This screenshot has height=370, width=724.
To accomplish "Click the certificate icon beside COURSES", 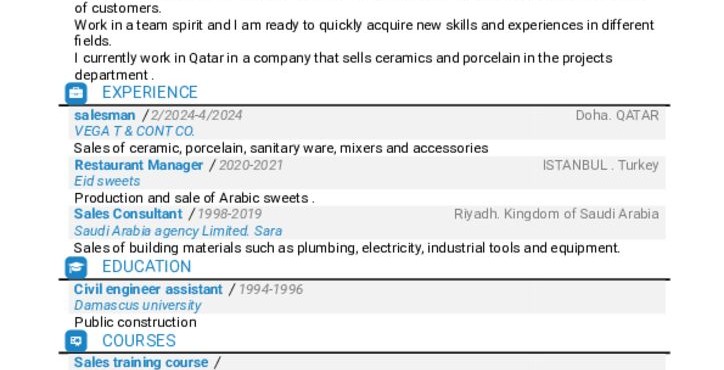I will point(76,341).
